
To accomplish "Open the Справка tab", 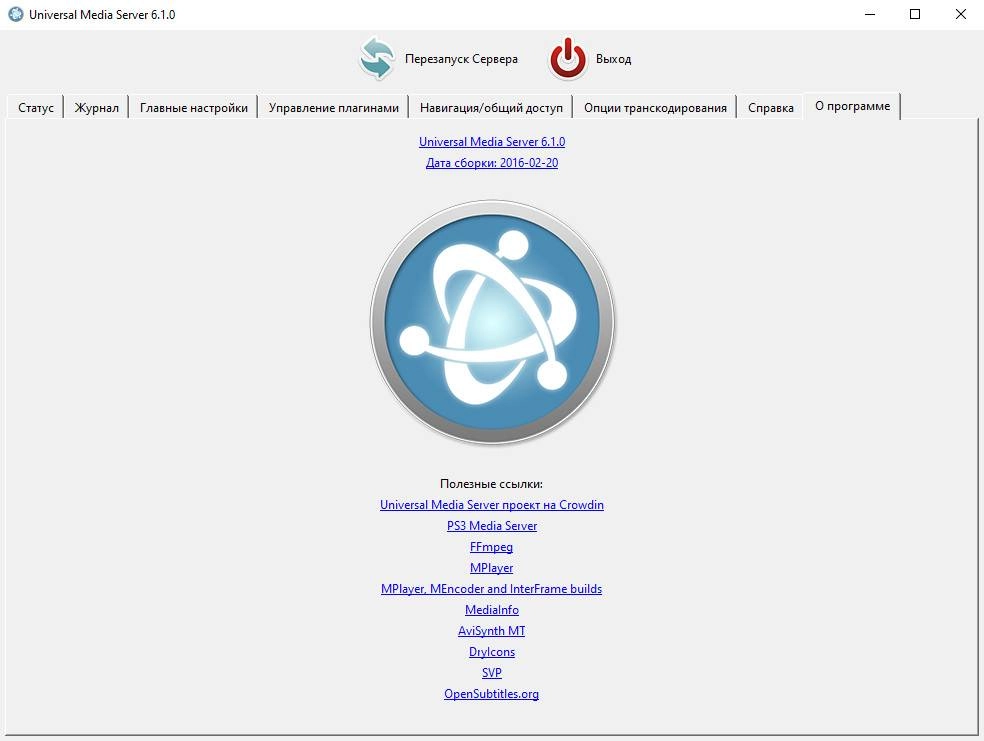I will pyautogui.click(x=771, y=107).
